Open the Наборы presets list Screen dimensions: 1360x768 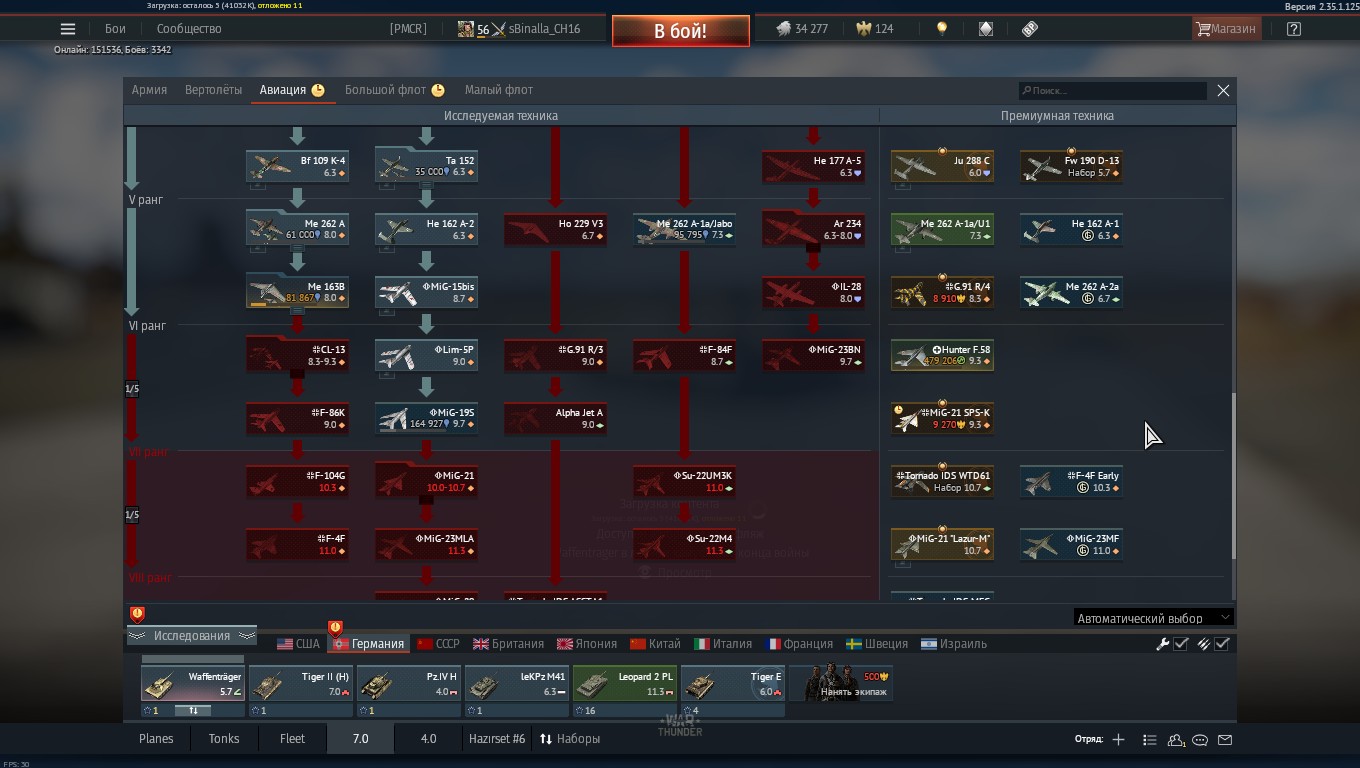click(x=570, y=739)
